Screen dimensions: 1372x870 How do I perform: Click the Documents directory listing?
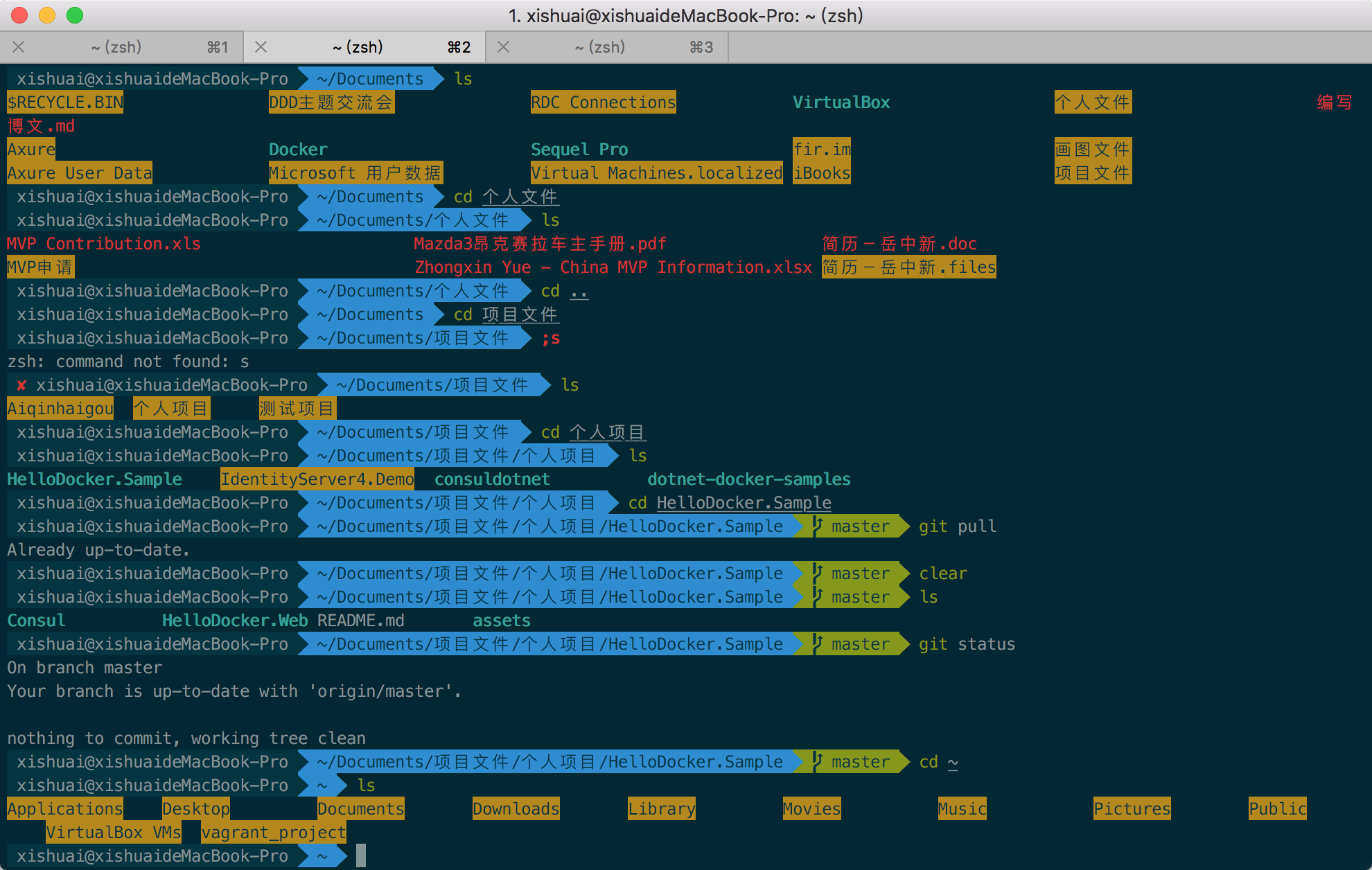pos(359,808)
